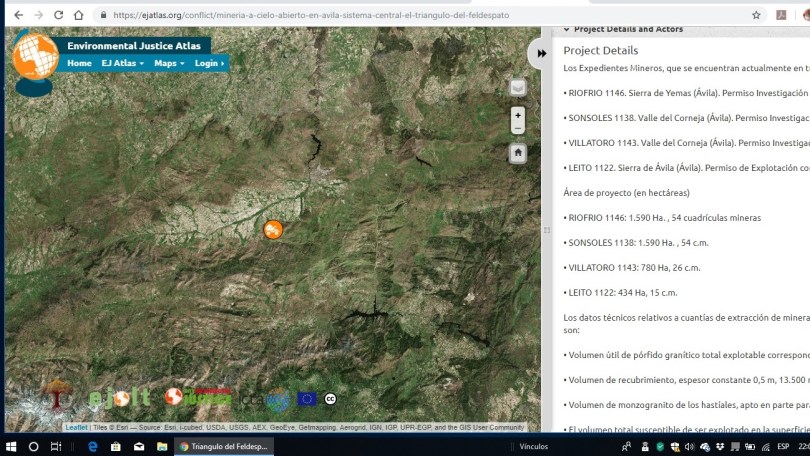This screenshot has width=810, height=456.
Task: Click the panel resize handle between map and sidebar
Action: coord(547,230)
